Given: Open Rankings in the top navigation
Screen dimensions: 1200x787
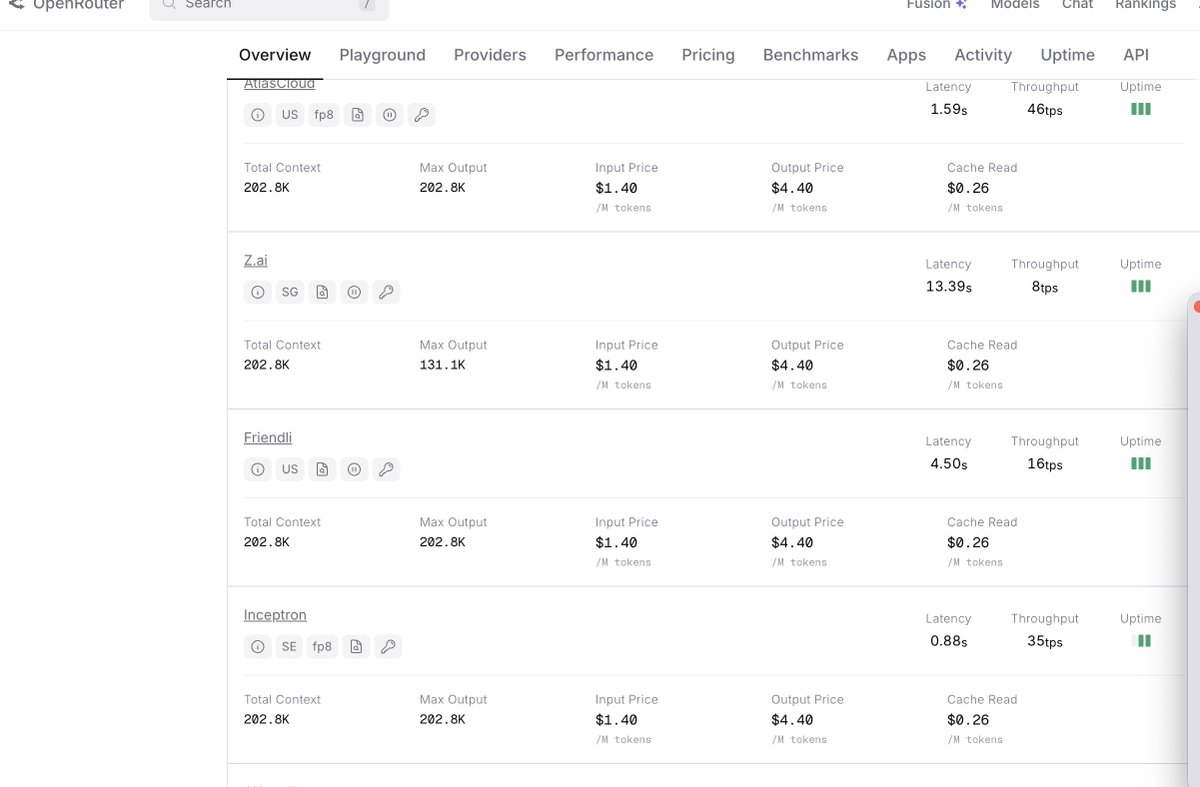Looking at the screenshot, I should click(1146, 5).
